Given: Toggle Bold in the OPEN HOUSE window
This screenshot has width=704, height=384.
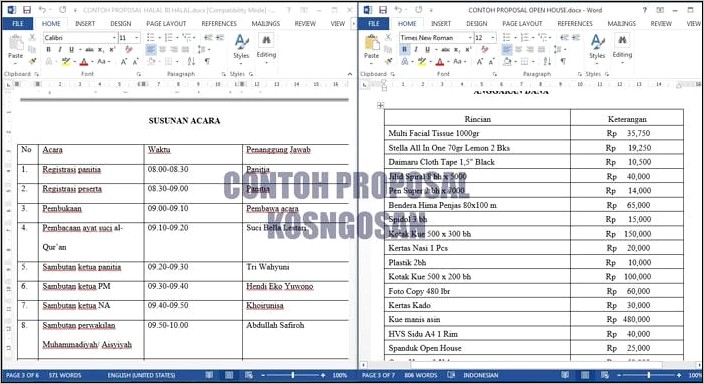Looking at the screenshot, I should [405, 49].
